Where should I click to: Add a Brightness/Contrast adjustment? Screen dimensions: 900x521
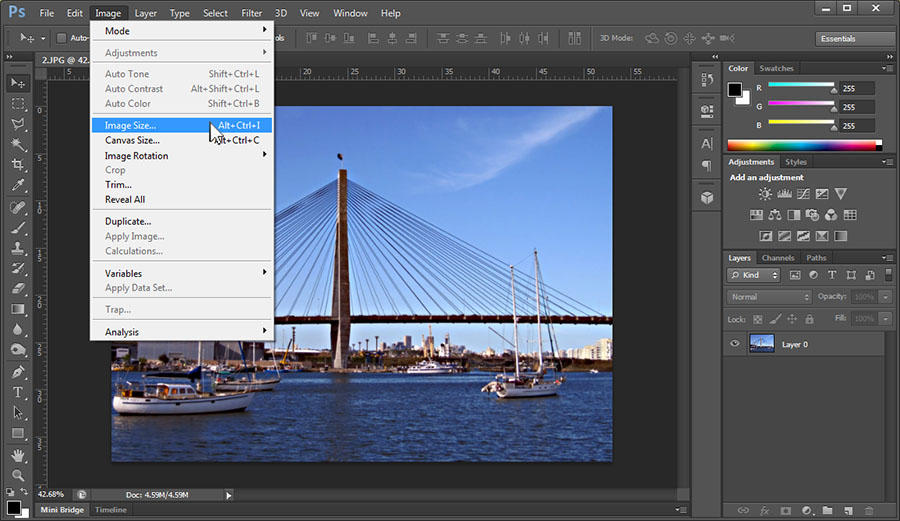(765, 194)
